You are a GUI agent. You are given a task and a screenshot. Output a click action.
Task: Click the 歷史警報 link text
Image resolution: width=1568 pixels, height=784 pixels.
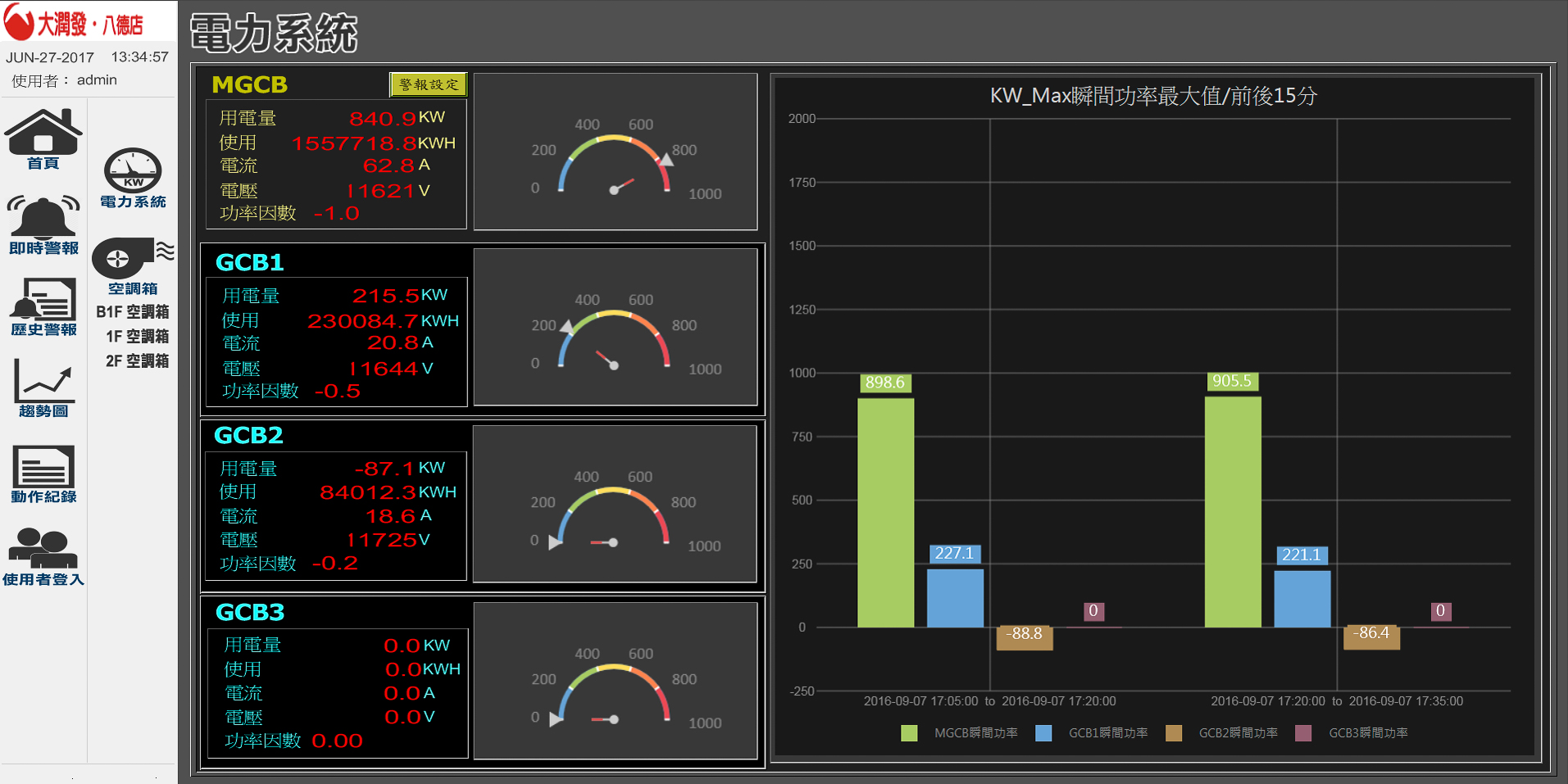43,329
